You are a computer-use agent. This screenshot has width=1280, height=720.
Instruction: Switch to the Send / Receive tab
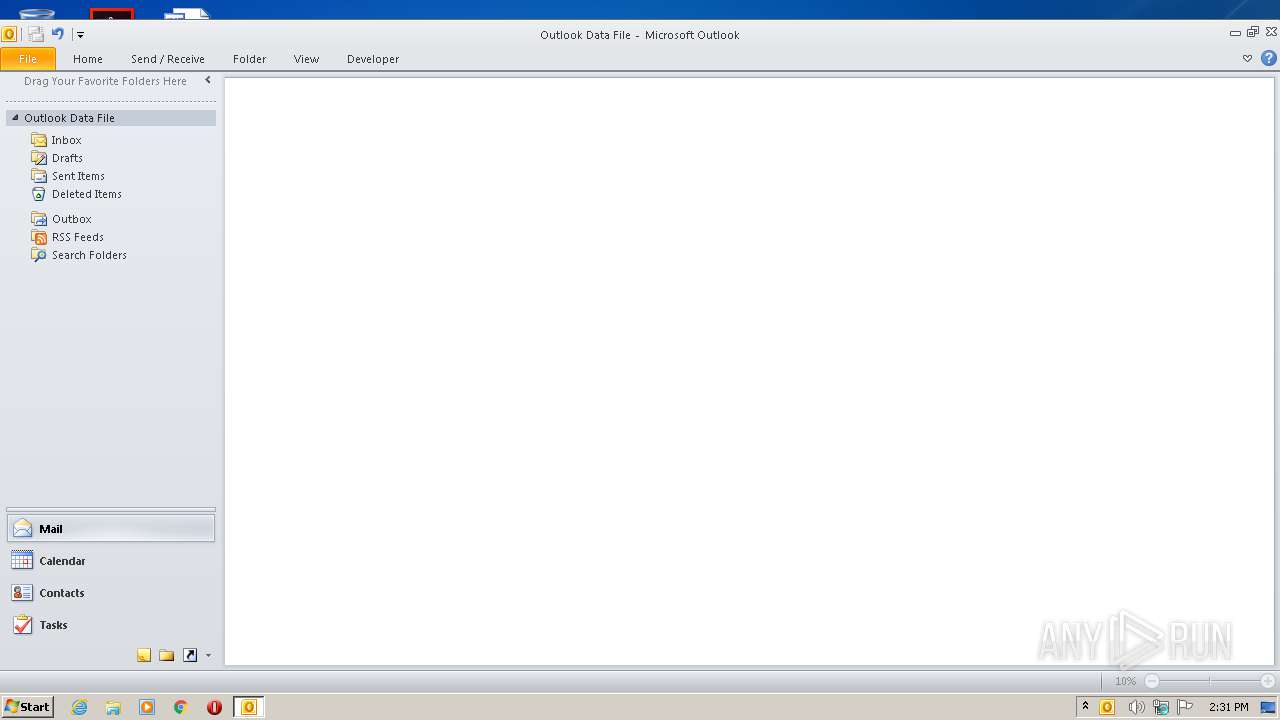point(168,59)
